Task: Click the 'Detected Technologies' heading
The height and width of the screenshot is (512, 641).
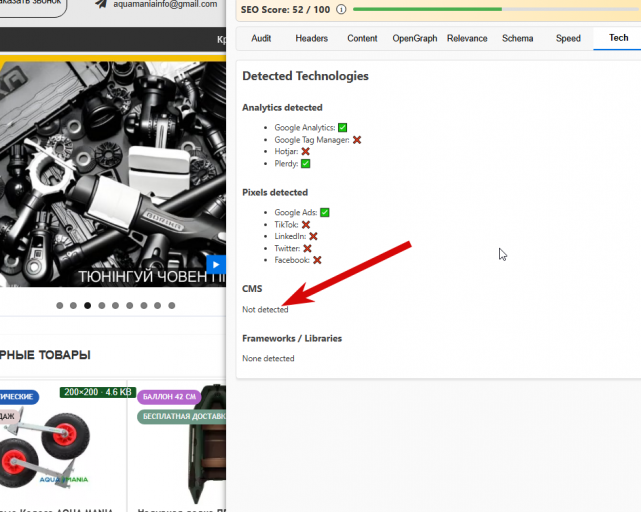Action: point(305,76)
